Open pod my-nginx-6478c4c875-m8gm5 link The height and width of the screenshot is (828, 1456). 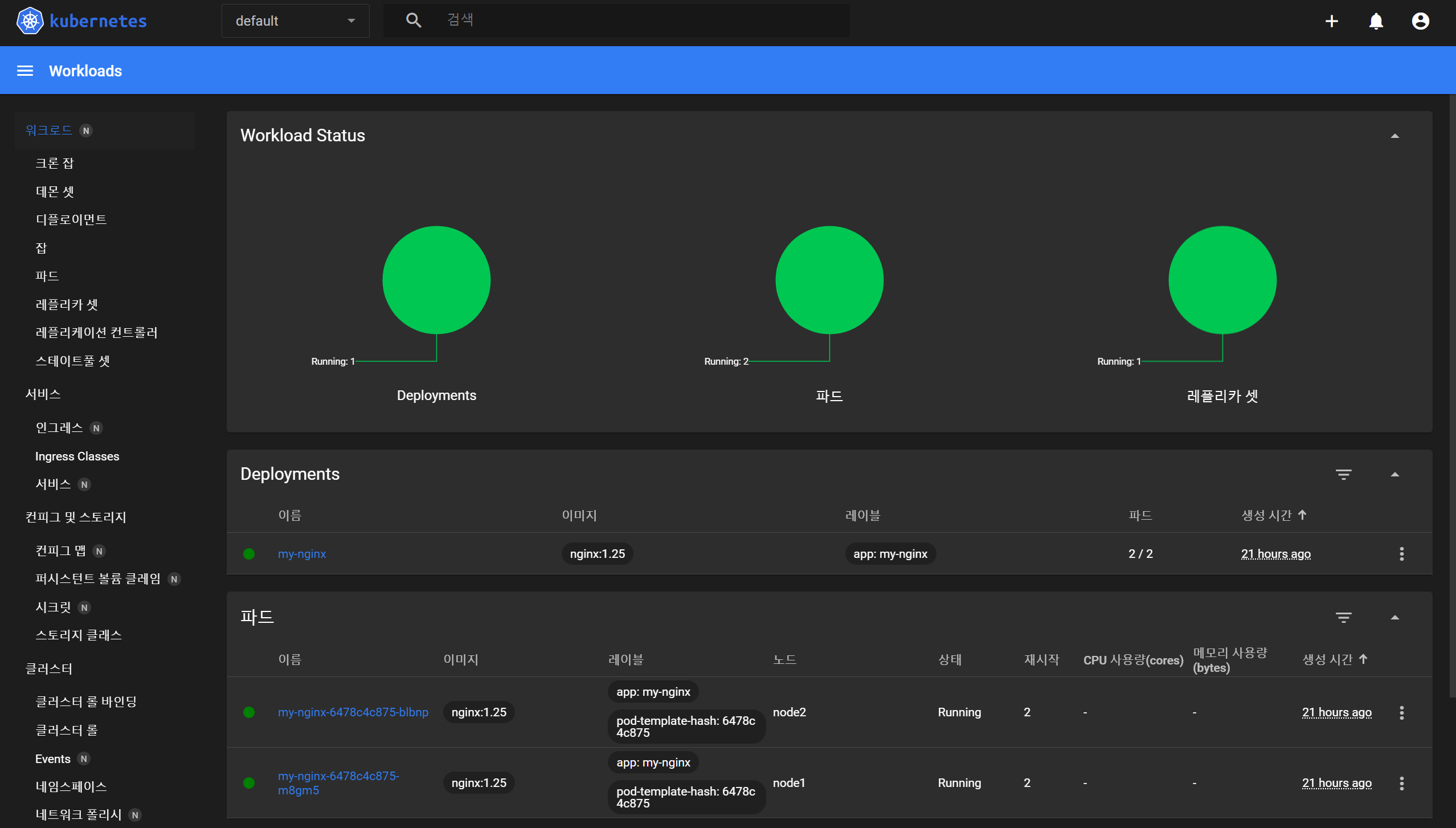coord(338,783)
